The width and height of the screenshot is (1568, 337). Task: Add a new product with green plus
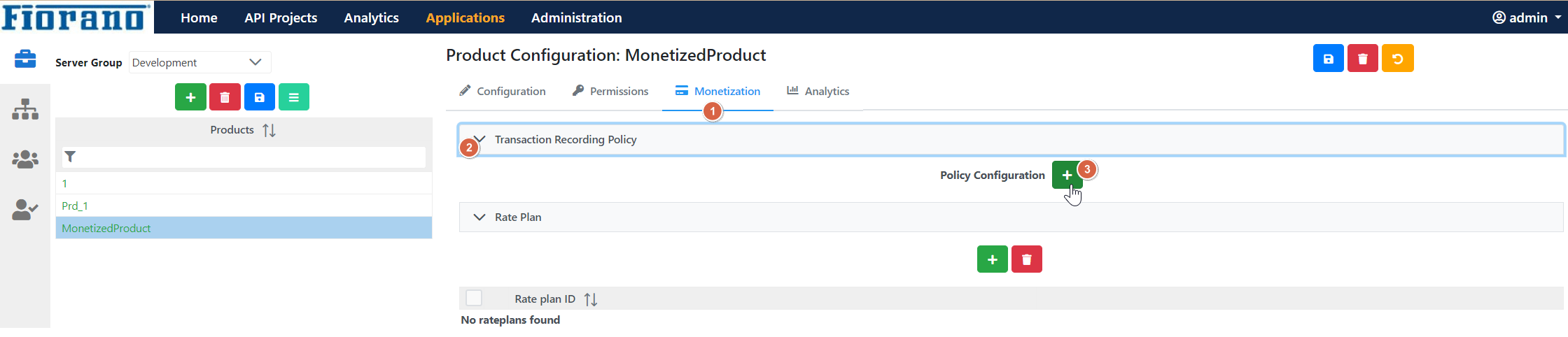(190, 97)
